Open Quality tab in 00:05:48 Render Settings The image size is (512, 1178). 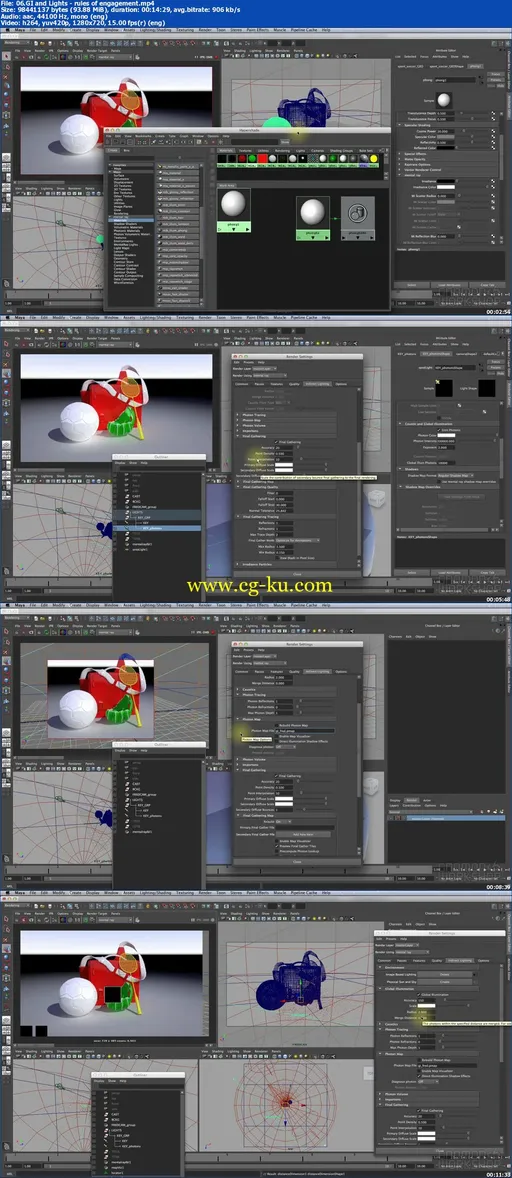click(x=294, y=384)
